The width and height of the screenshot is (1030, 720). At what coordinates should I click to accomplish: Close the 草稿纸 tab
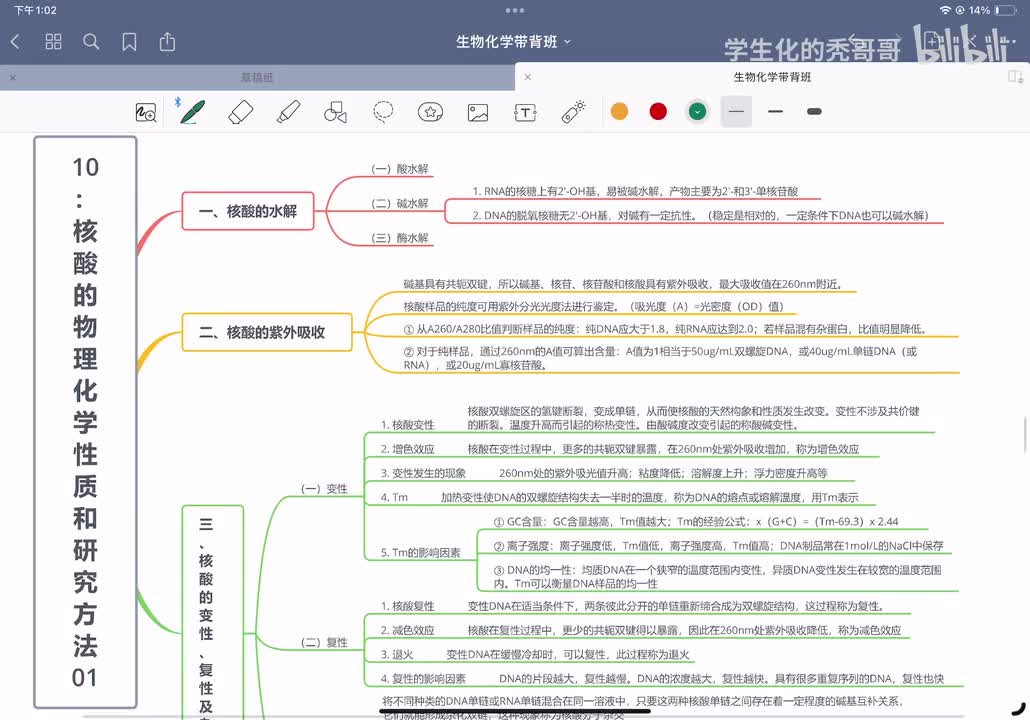coord(13,78)
